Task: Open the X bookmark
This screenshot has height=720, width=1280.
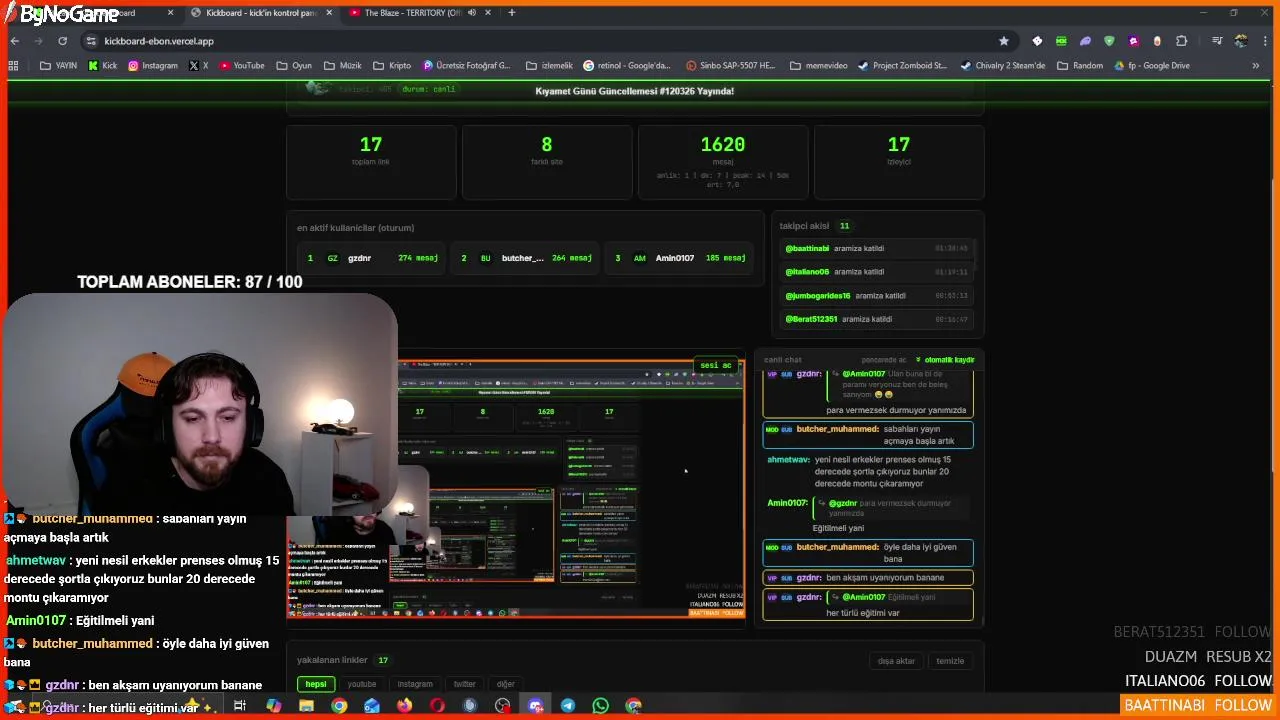Action: click(199, 66)
